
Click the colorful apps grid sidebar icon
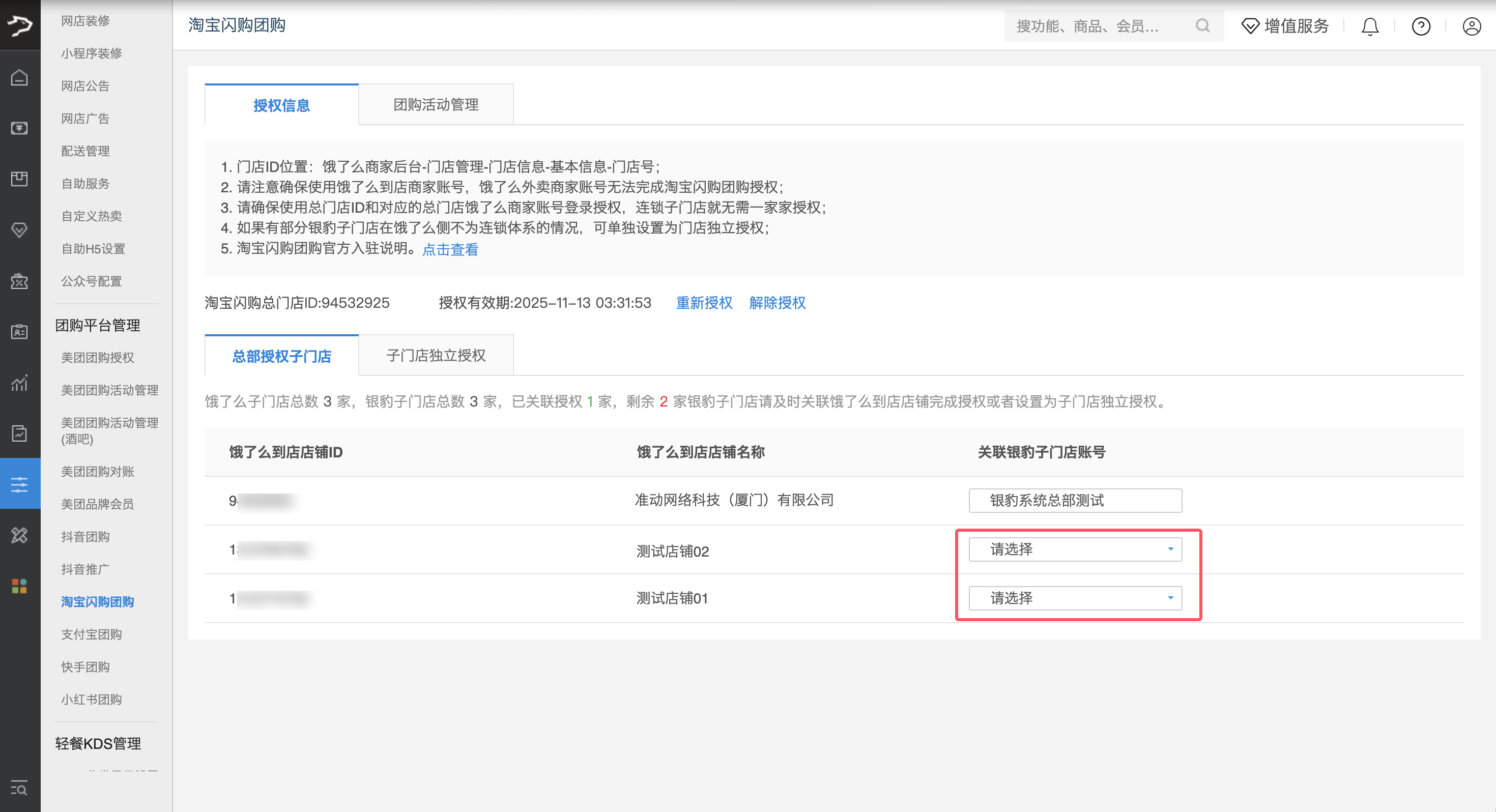coord(20,586)
